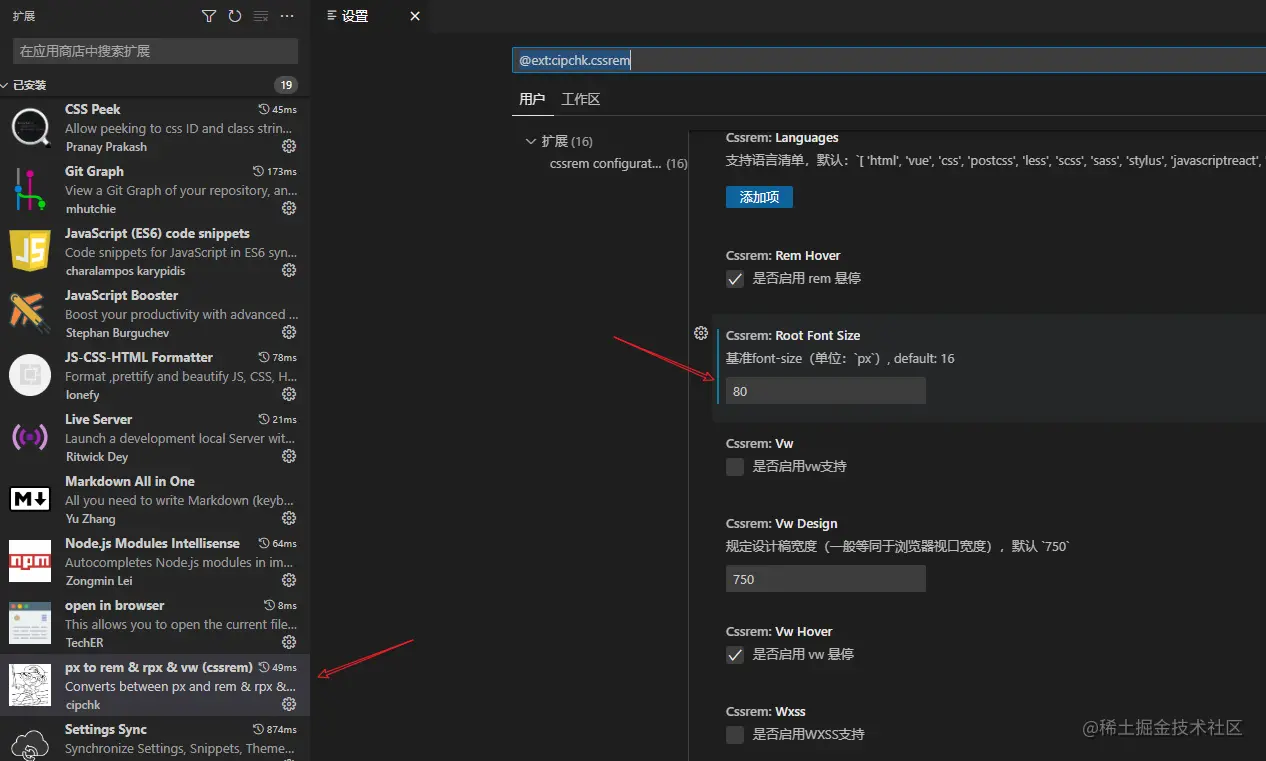Select Markdown All in One title
Screen dimensions: 1266x761
point(130,481)
